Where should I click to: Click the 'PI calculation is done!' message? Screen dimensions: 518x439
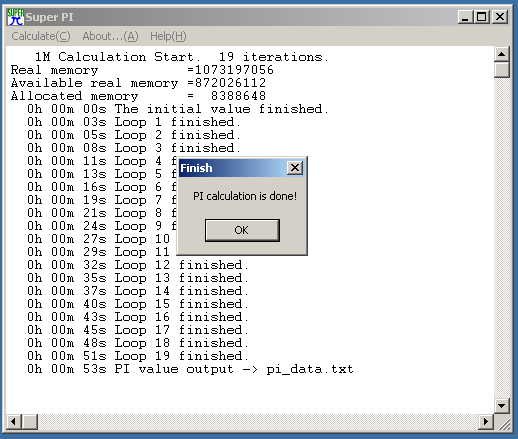point(245,196)
